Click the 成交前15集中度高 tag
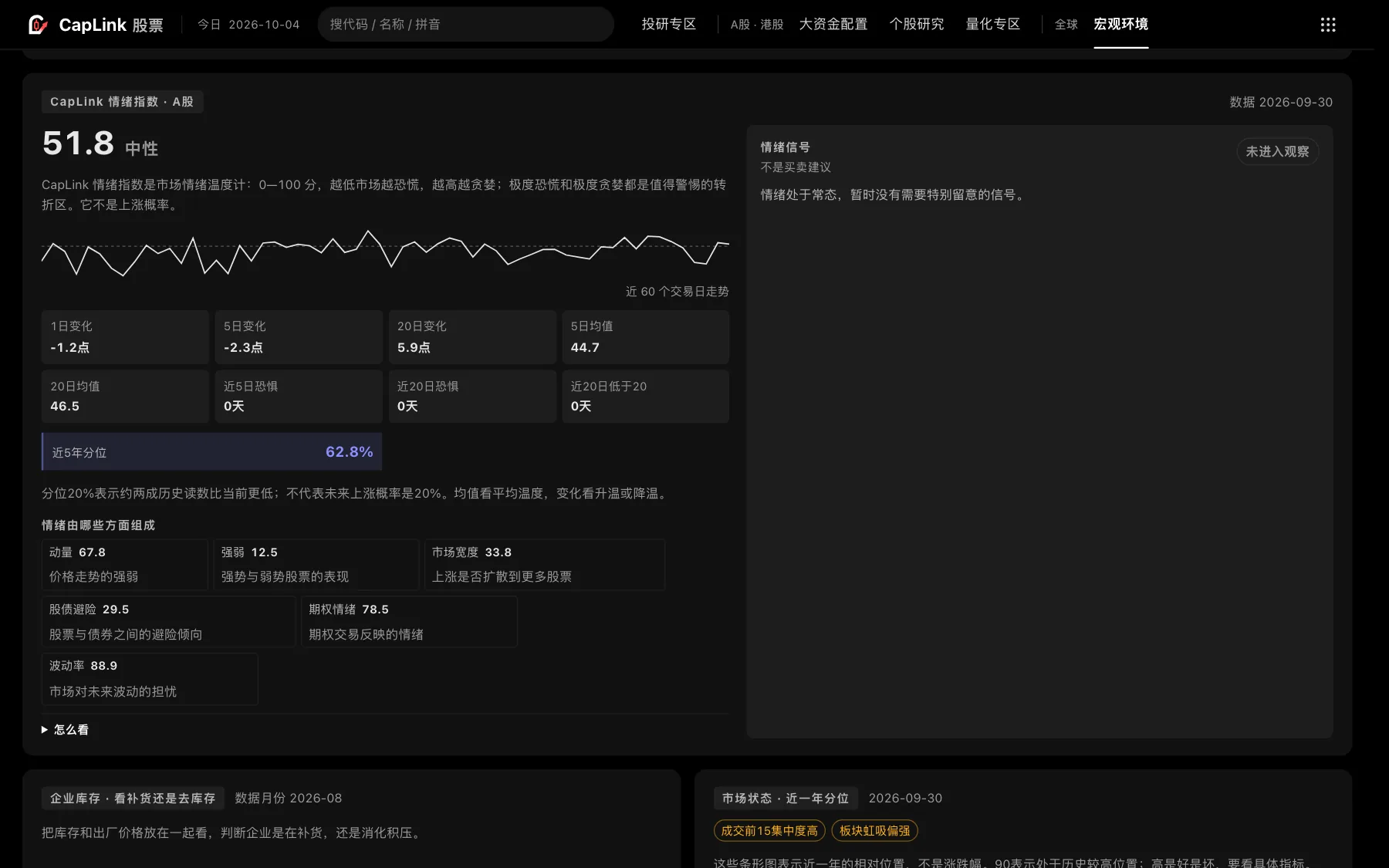 coord(769,830)
